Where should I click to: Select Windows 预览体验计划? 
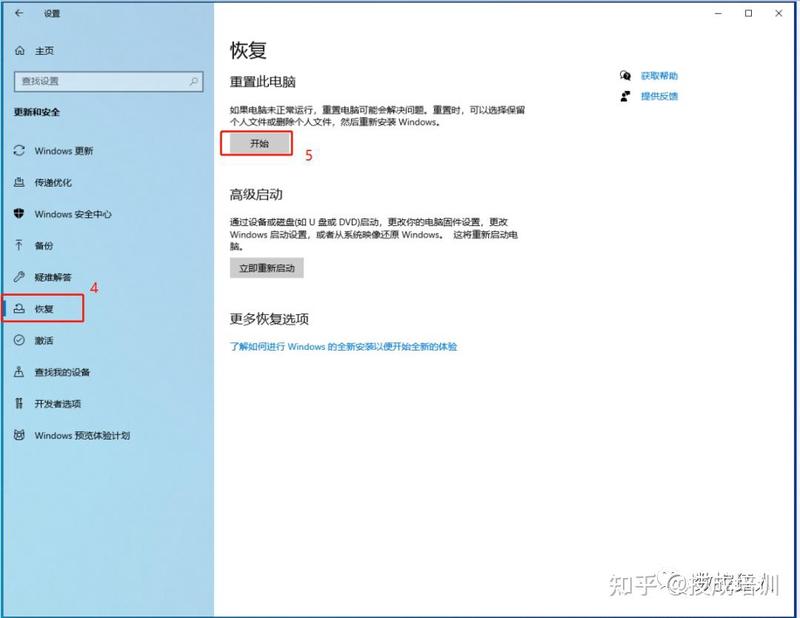pyautogui.click(x=82, y=435)
